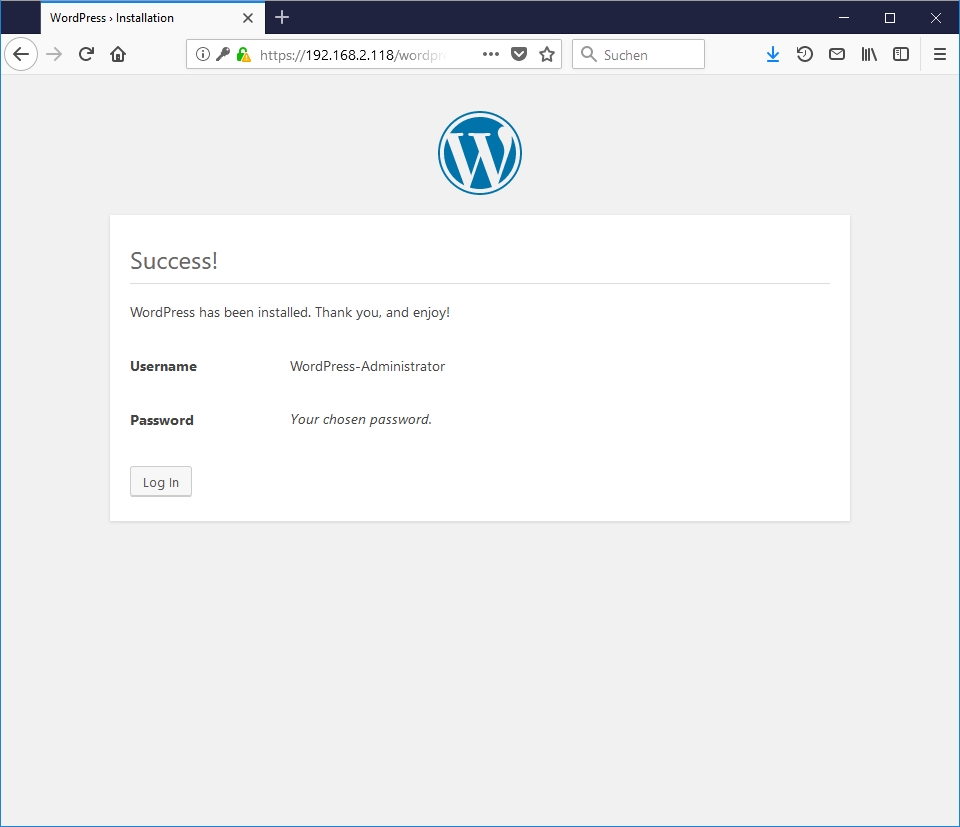Open the Library bookshelf icon
960x827 pixels.
(x=869, y=54)
